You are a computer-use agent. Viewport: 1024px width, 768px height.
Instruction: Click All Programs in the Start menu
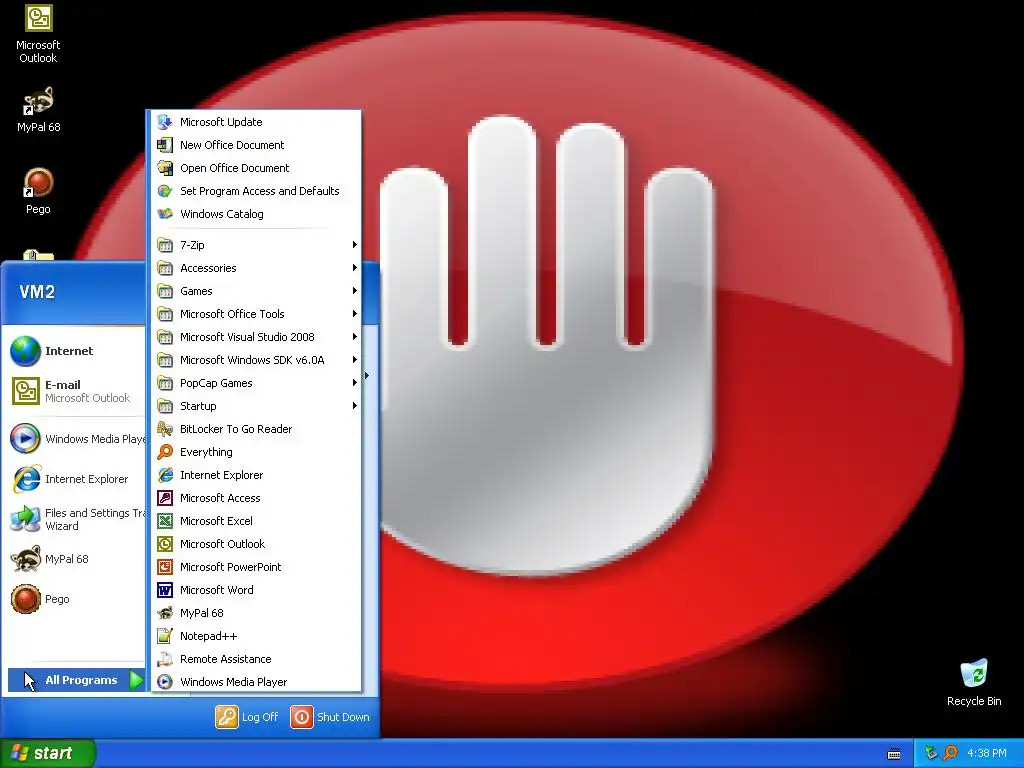tap(76, 680)
